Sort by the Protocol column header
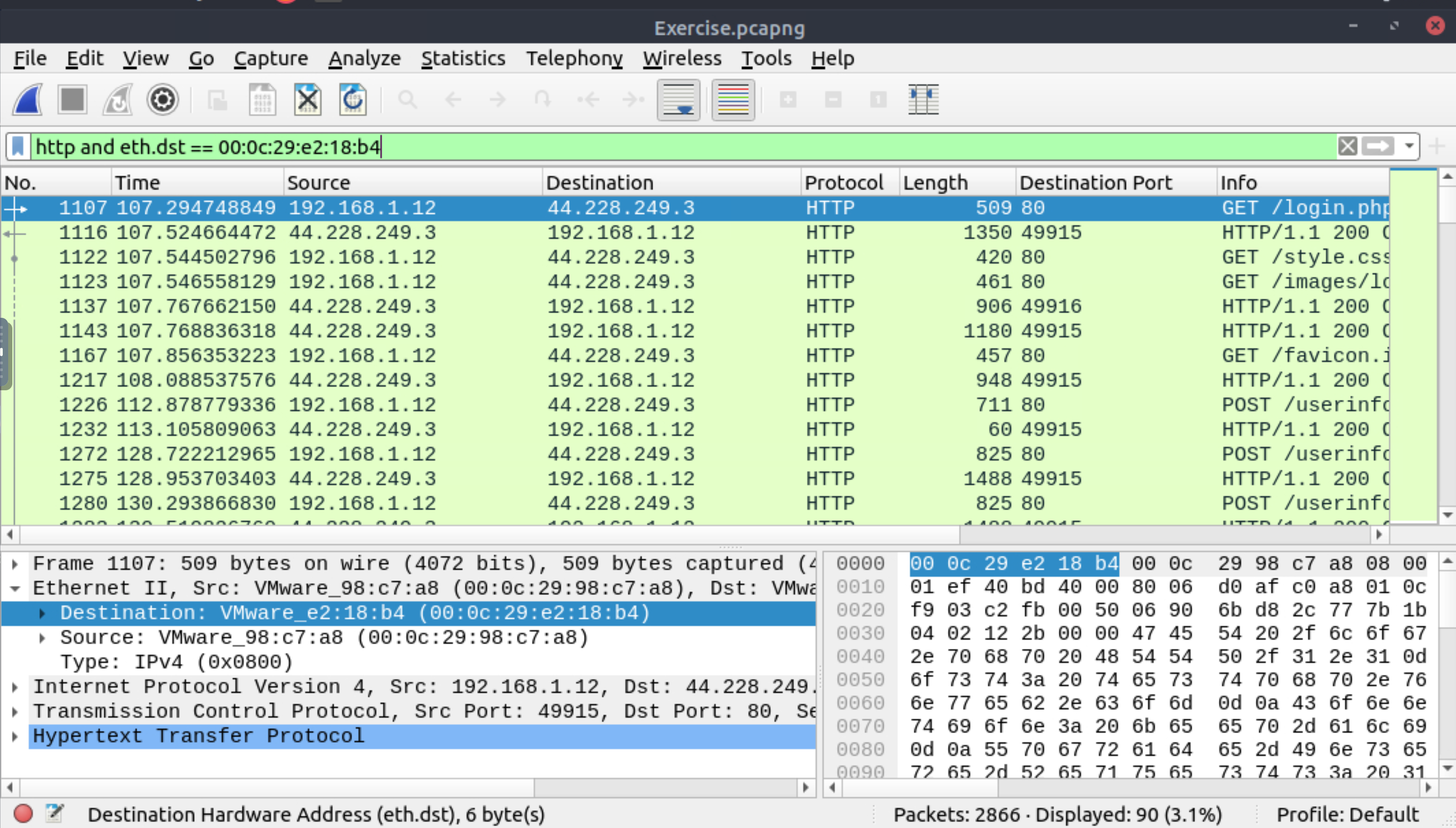 (x=850, y=182)
